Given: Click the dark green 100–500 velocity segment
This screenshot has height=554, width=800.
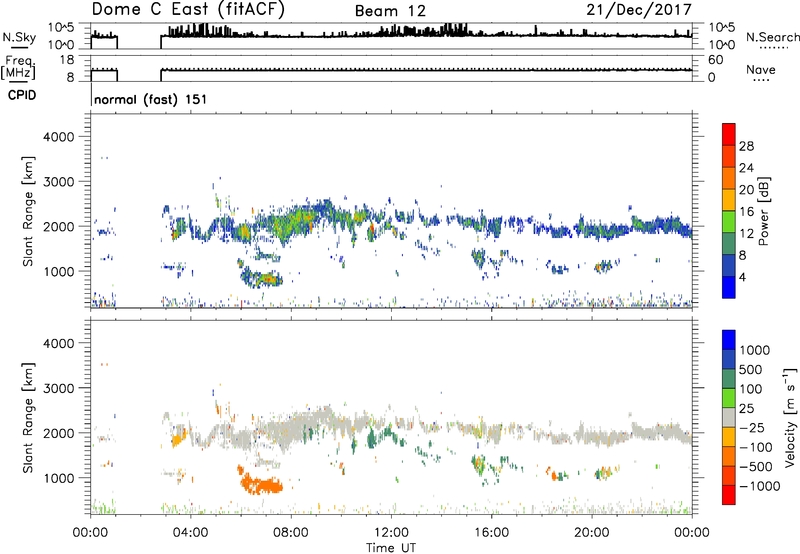Looking at the screenshot, I should click(729, 379).
